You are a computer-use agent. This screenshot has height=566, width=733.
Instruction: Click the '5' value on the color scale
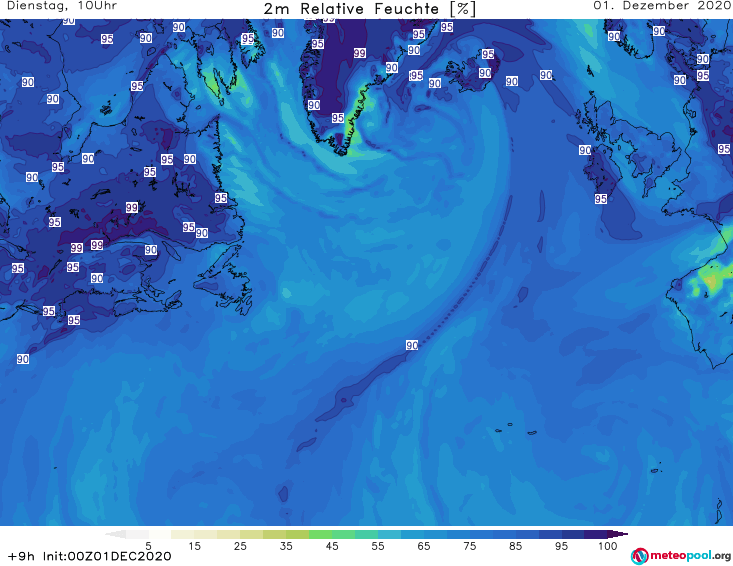(x=148, y=546)
